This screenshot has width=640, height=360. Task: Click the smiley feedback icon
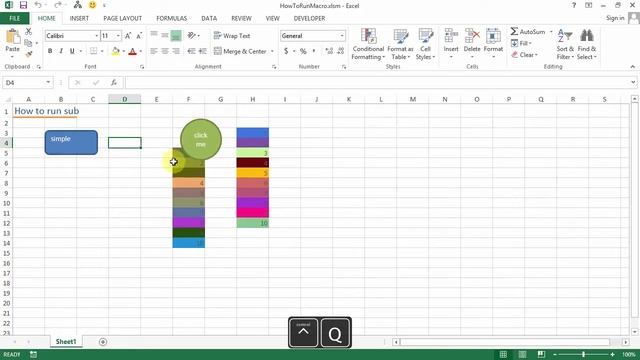coord(93,5)
